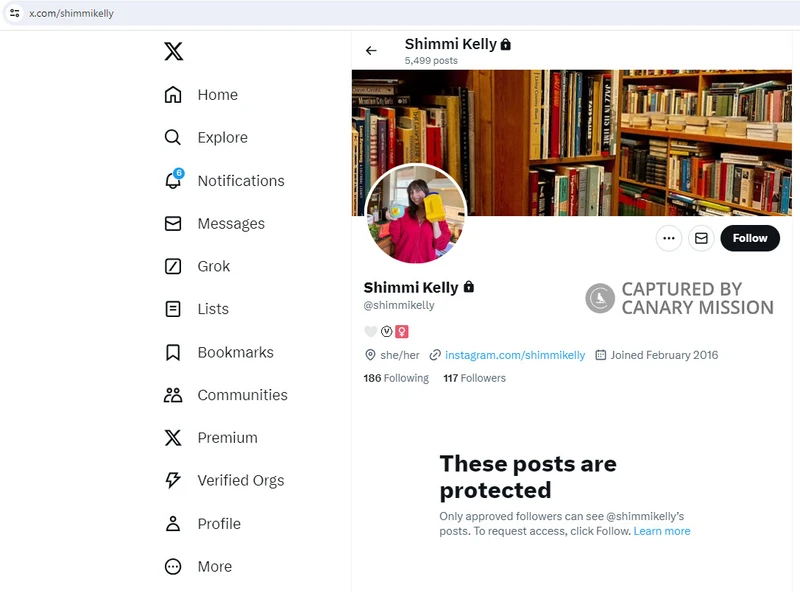Select the Lists menu label

(x=213, y=309)
